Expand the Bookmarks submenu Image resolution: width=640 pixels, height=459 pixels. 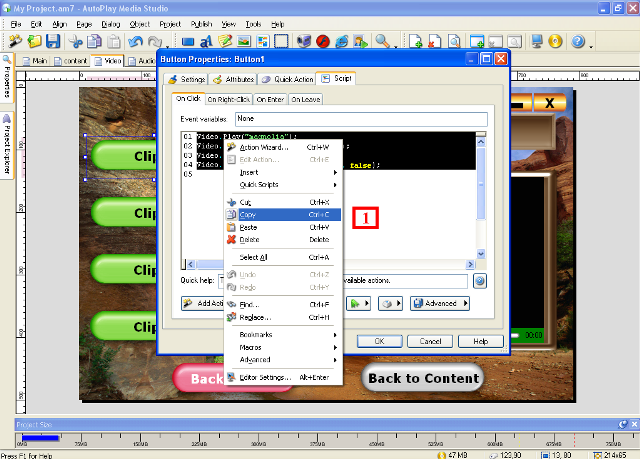(x=258, y=334)
